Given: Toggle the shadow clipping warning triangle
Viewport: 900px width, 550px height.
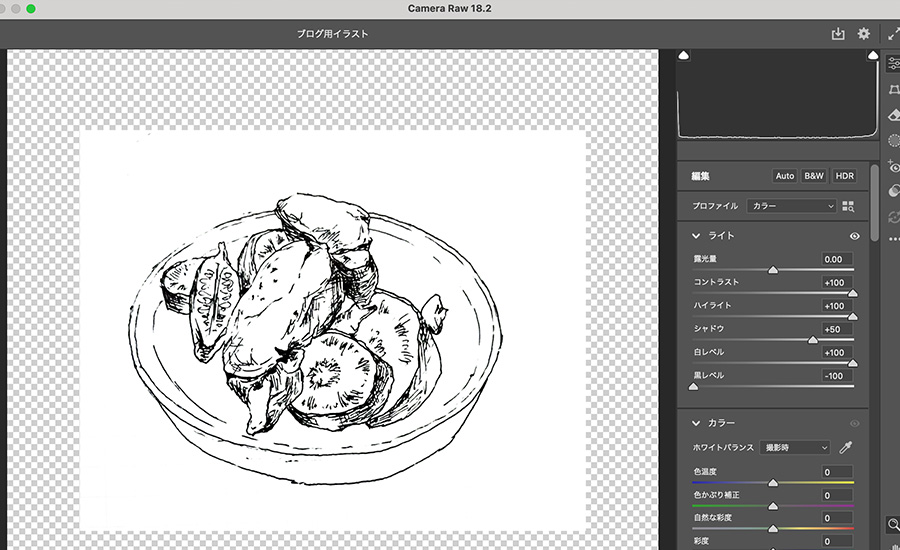Looking at the screenshot, I should 684,56.
